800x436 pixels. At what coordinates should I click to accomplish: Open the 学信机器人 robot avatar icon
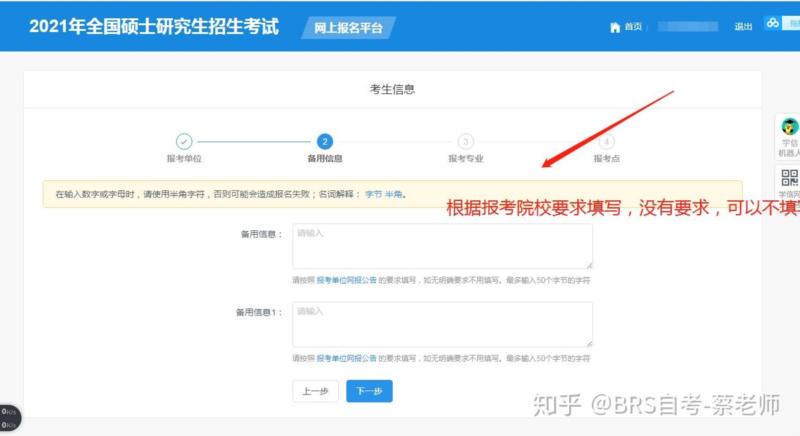pyautogui.click(x=789, y=125)
